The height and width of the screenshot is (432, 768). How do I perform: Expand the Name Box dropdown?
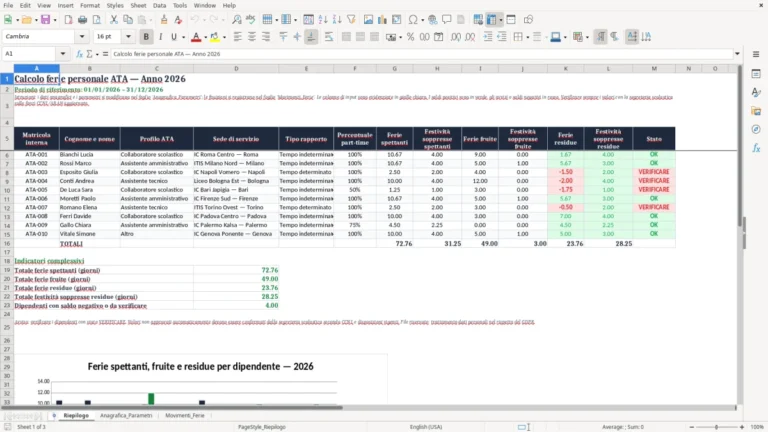coord(63,54)
